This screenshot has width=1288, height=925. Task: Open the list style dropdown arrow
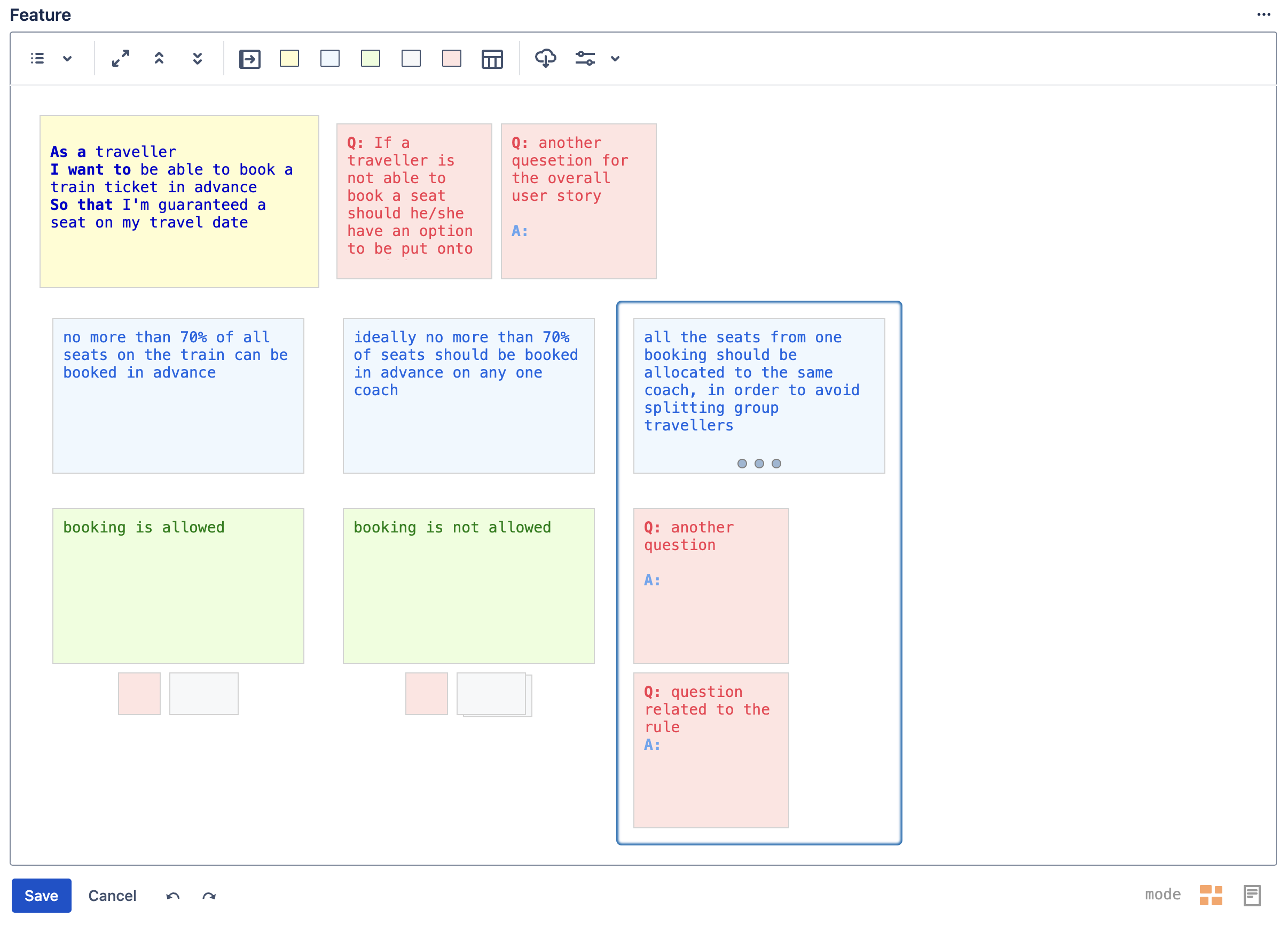pos(67,59)
